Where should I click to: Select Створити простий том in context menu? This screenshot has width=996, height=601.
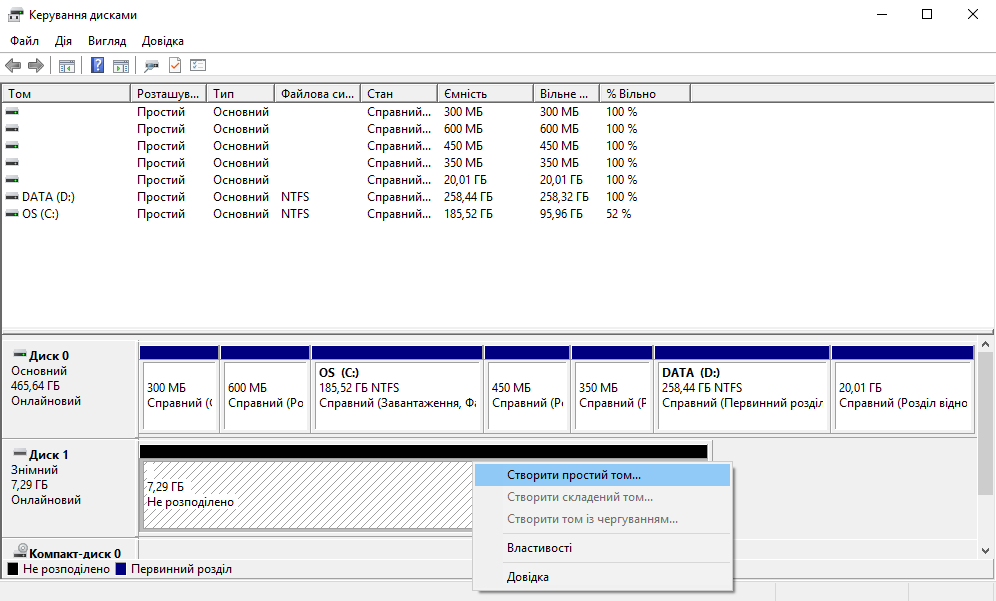coord(574,475)
